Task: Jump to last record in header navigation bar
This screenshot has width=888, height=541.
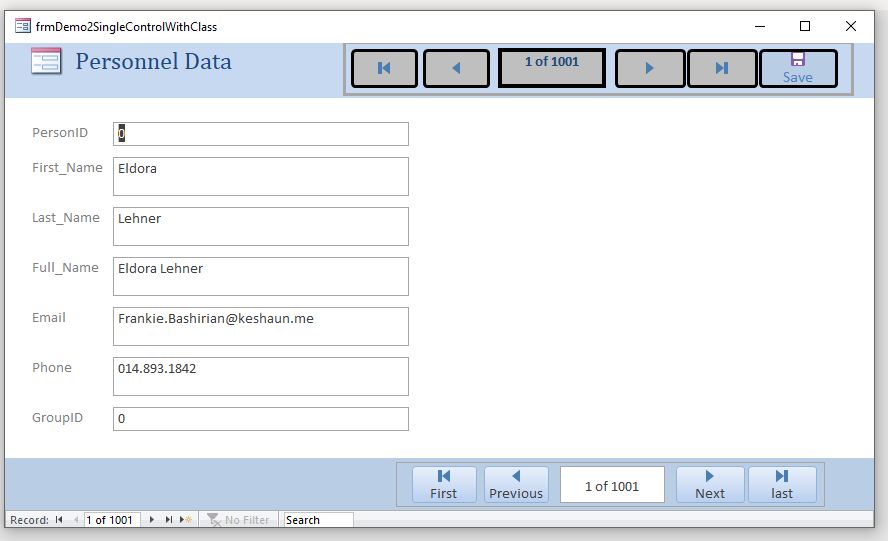Action: [x=722, y=69]
